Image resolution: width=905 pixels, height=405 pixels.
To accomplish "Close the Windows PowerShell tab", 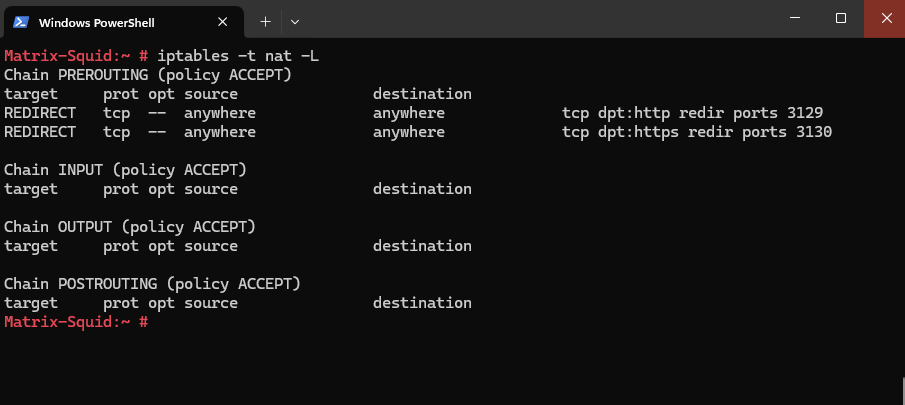I will click(x=222, y=22).
